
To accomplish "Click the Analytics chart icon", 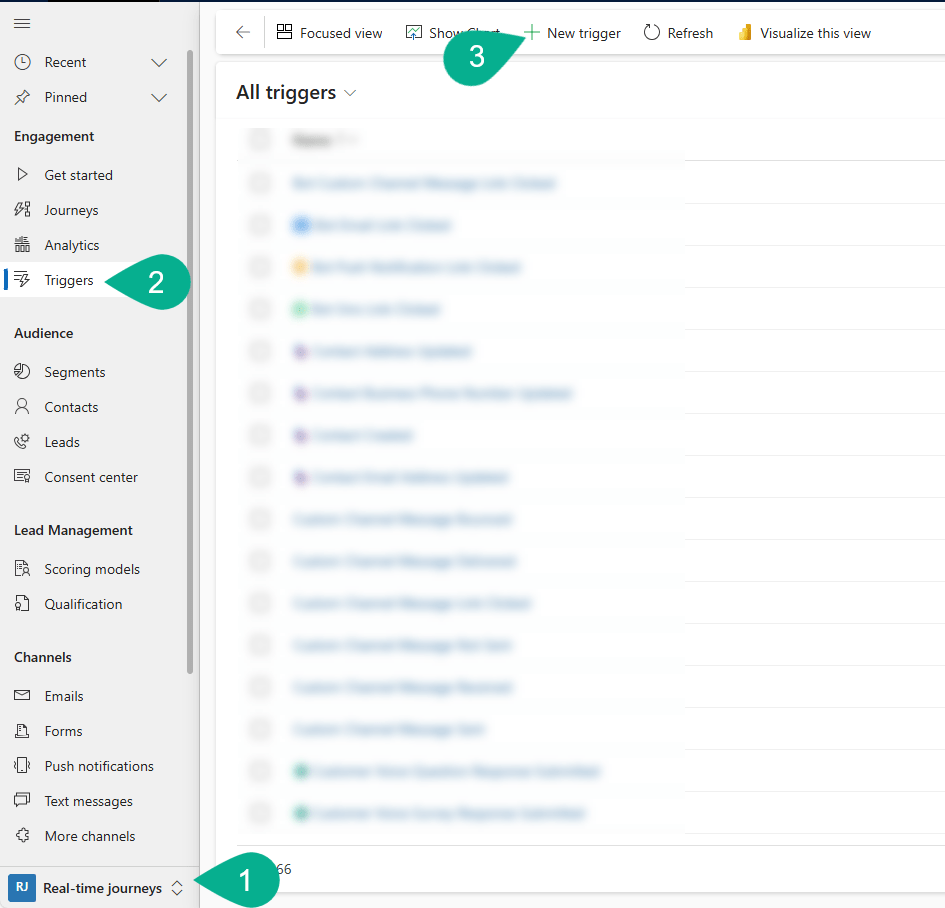I will point(23,245).
